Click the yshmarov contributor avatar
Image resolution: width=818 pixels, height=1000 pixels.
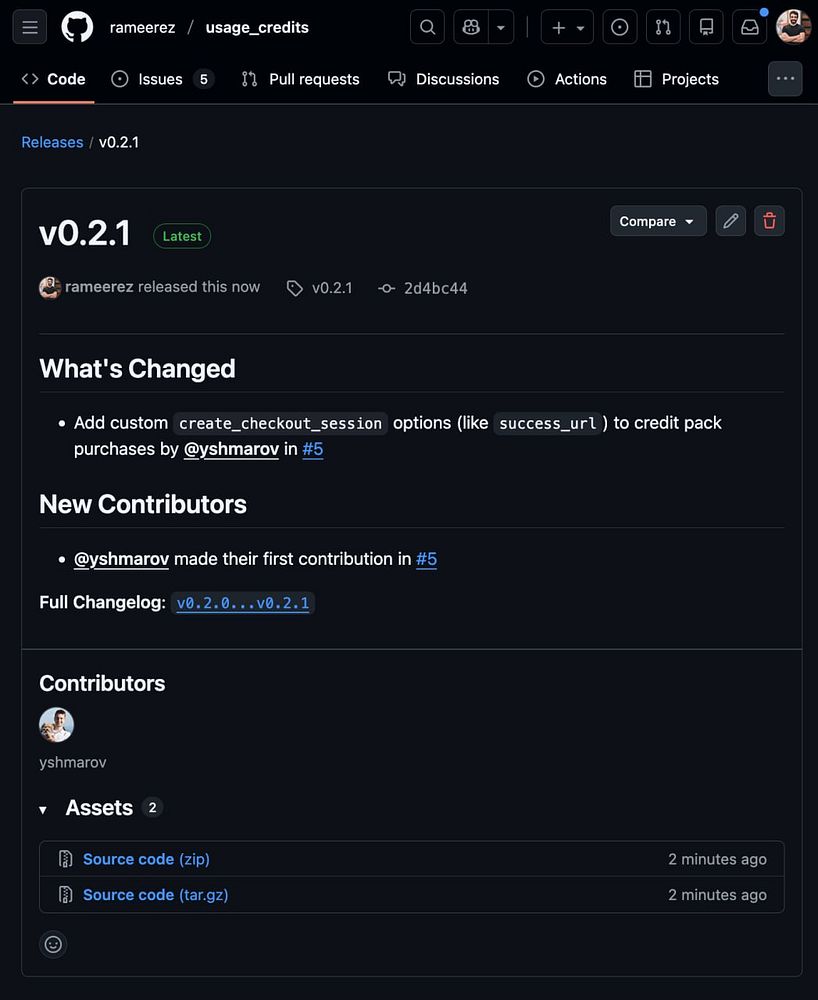pyautogui.click(x=56, y=724)
